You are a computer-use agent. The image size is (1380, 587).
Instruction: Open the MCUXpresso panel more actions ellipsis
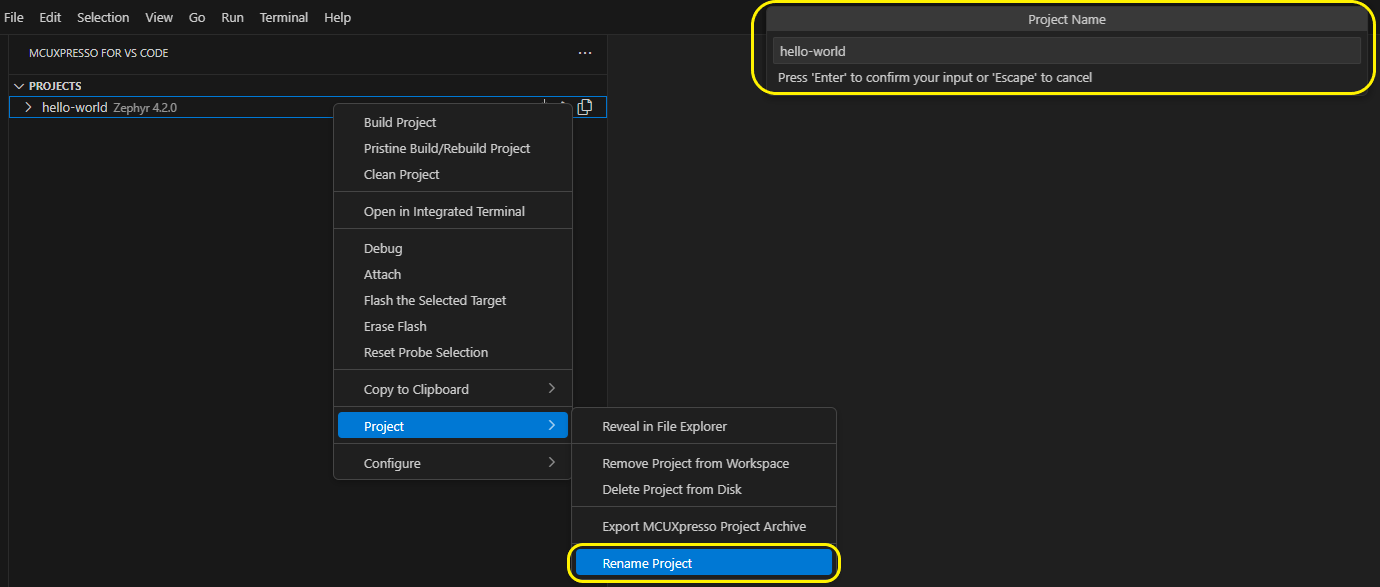pos(585,53)
